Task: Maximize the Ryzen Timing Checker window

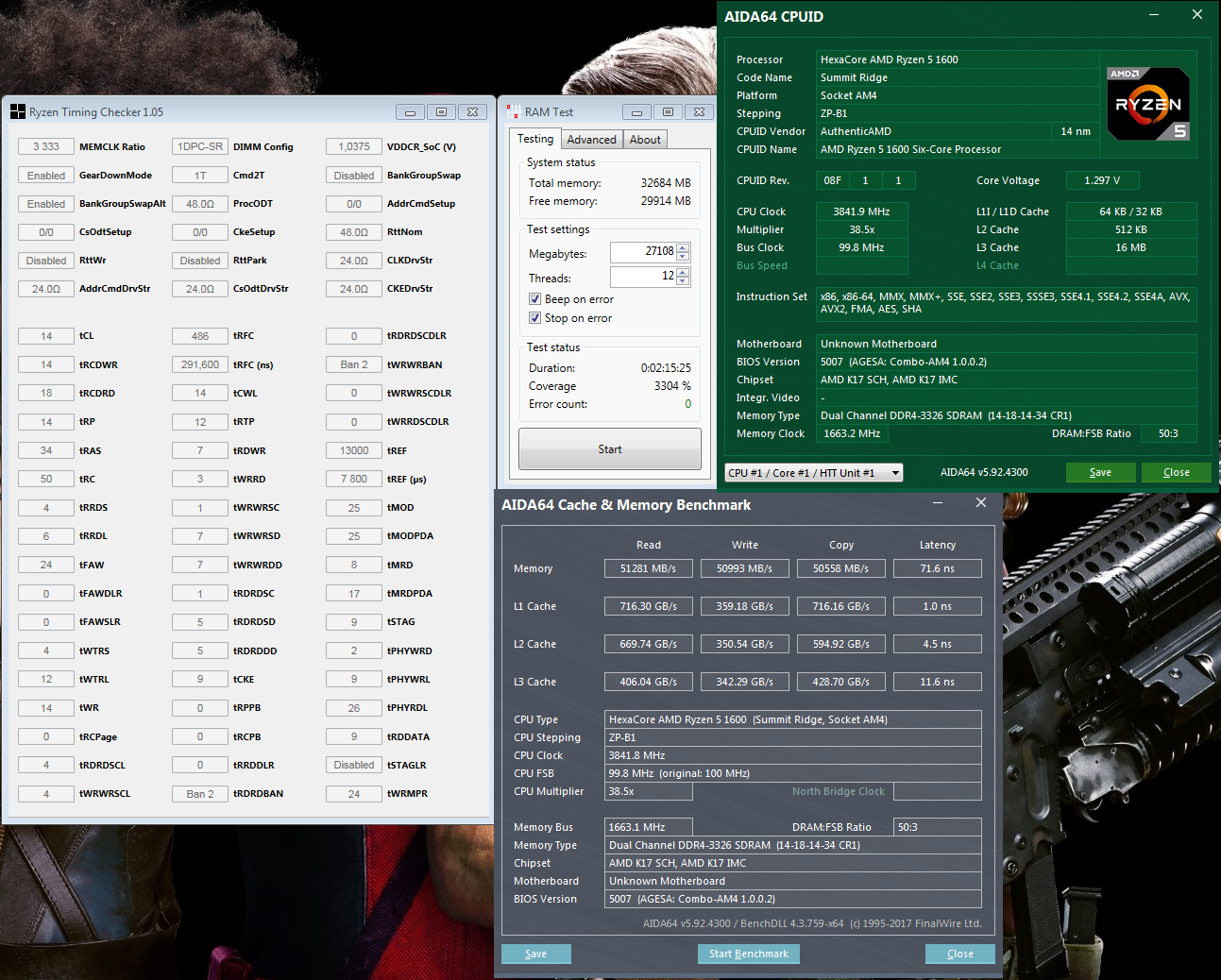Action: point(441,111)
